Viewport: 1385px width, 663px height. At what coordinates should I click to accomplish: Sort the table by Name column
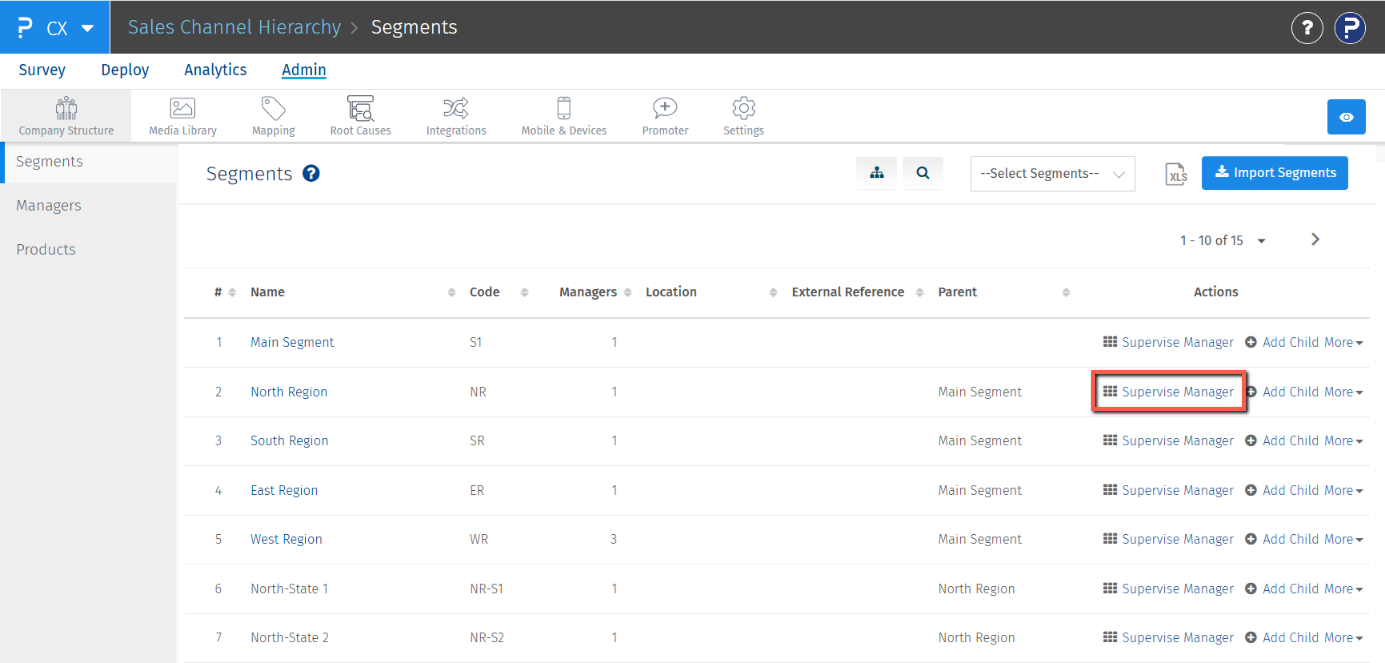(x=267, y=292)
